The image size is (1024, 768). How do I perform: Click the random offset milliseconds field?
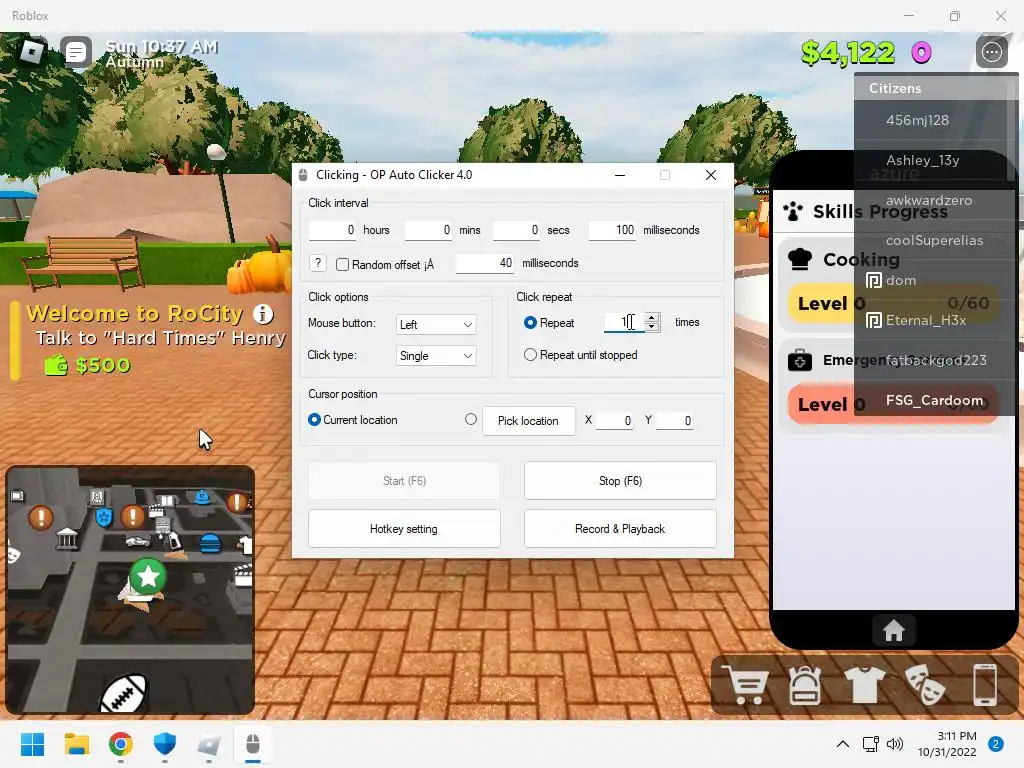(x=485, y=263)
